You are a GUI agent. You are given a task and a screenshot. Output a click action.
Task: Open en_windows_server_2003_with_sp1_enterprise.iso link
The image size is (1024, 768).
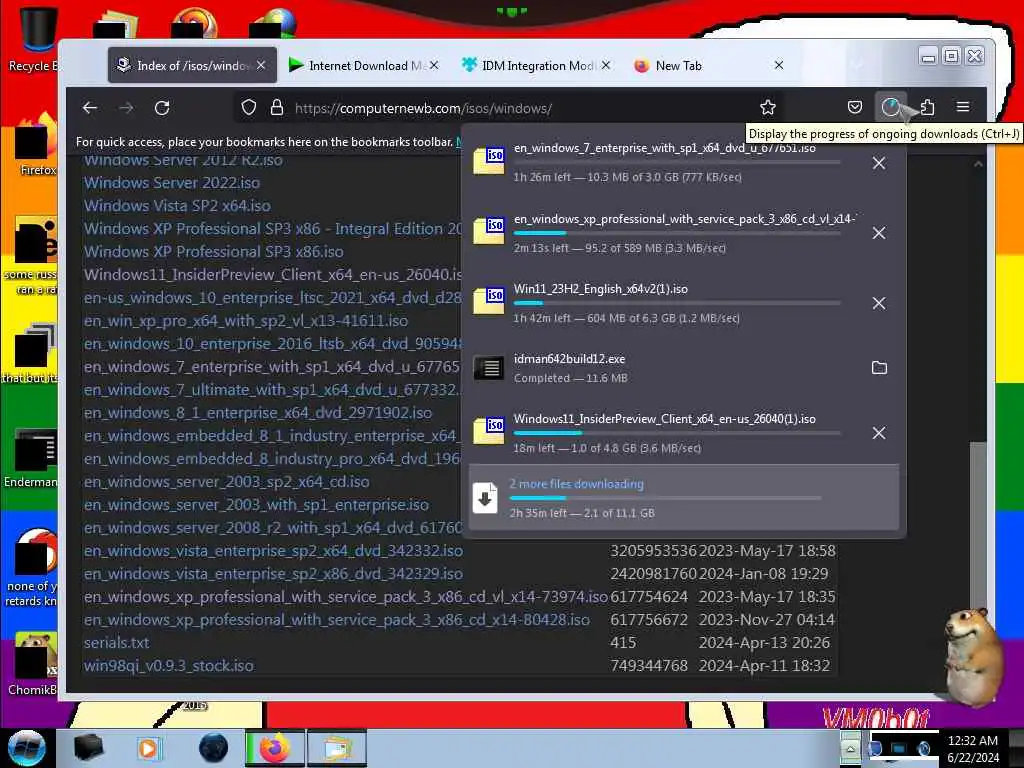tap(256, 505)
